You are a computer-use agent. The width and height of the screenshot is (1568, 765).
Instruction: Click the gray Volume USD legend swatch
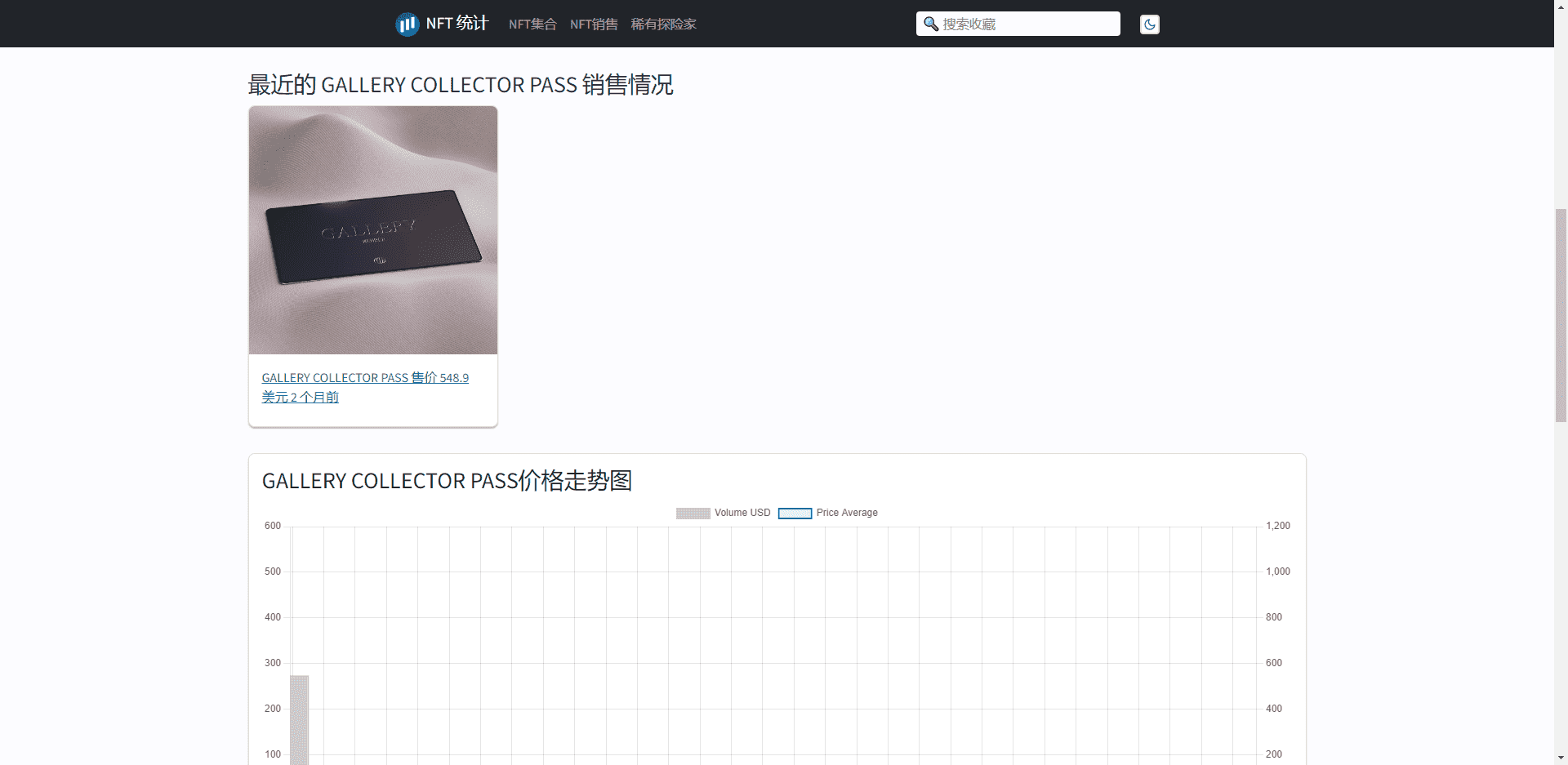click(x=693, y=513)
